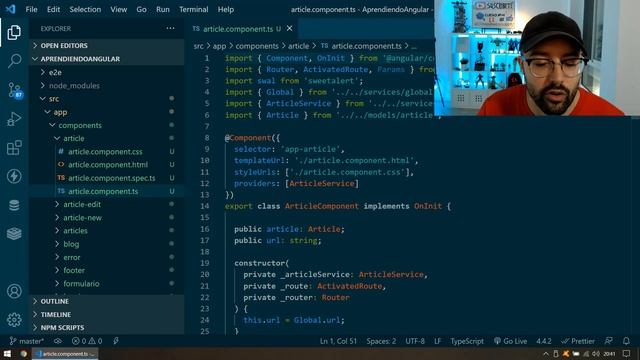Open Explorer more actions ellipsis
640x360 pixels.
[170, 28]
